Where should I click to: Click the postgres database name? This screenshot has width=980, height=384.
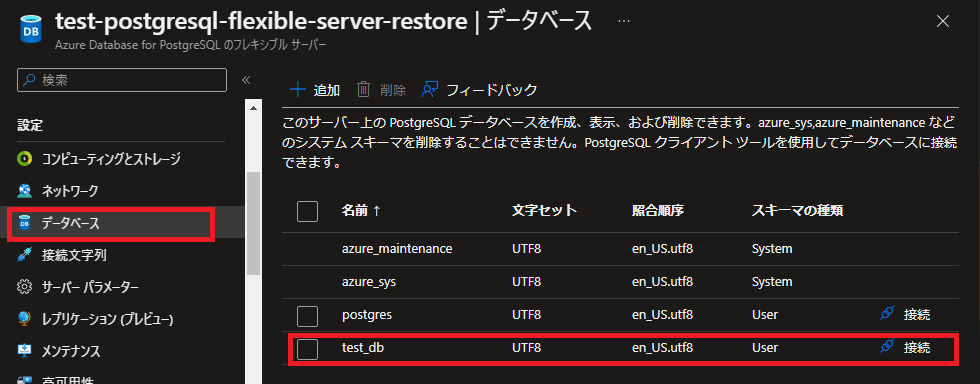click(x=367, y=315)
